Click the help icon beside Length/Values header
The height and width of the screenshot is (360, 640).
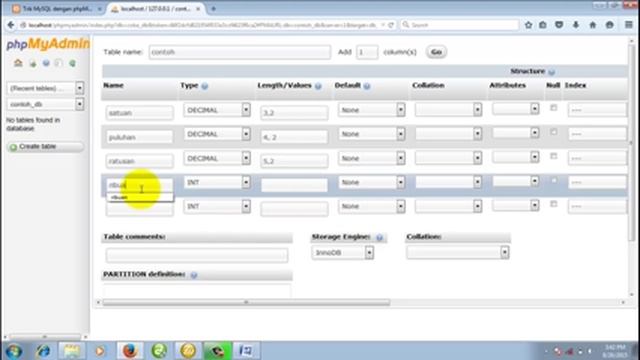(x=318, y=86)
